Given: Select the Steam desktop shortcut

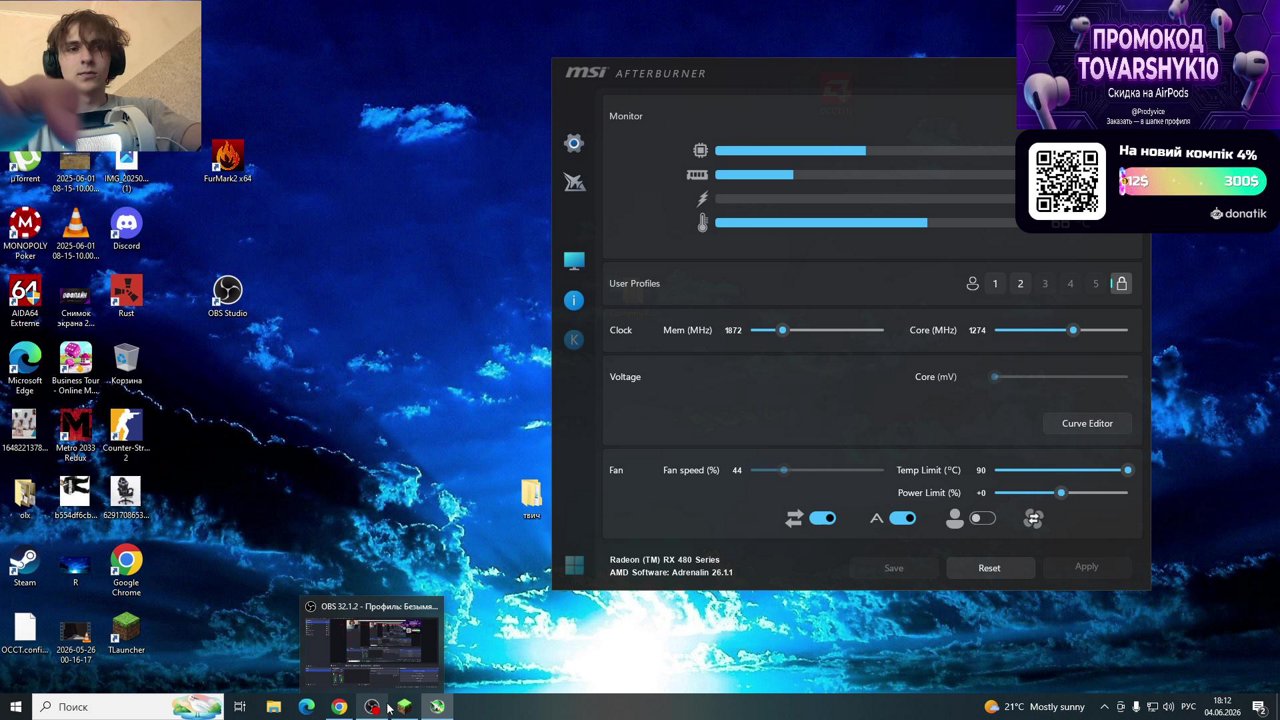Looking at the screenshot, I should click(x=25, y=566).
